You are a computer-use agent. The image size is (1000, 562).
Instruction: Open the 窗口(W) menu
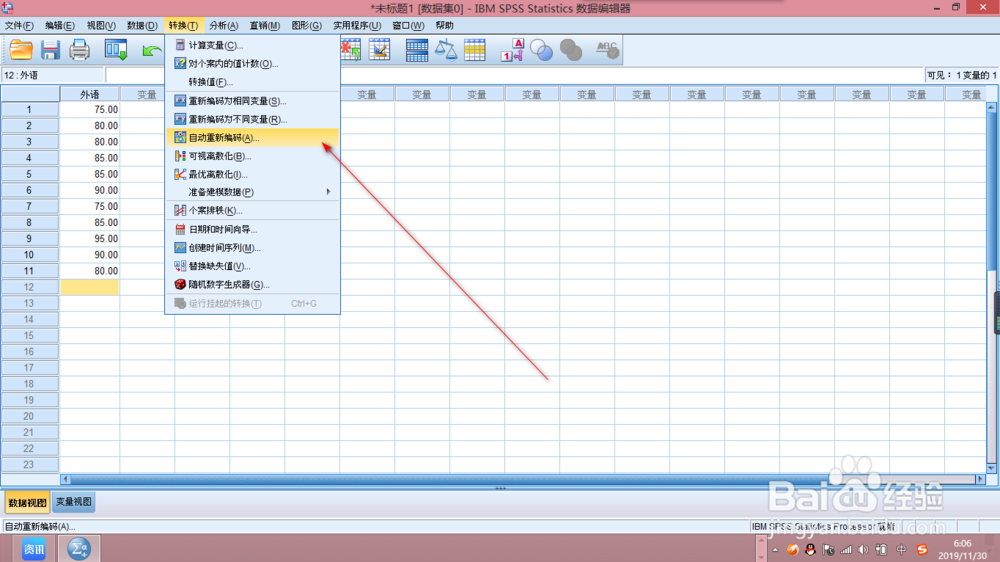(x=408, y=26)
